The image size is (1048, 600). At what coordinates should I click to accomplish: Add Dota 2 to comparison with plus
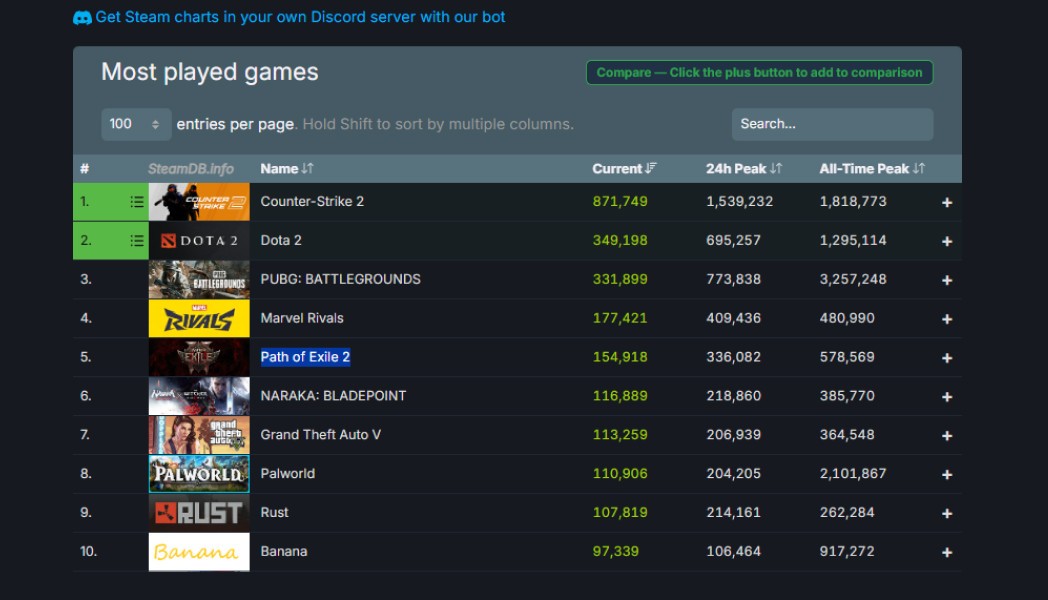pos(946,241)
